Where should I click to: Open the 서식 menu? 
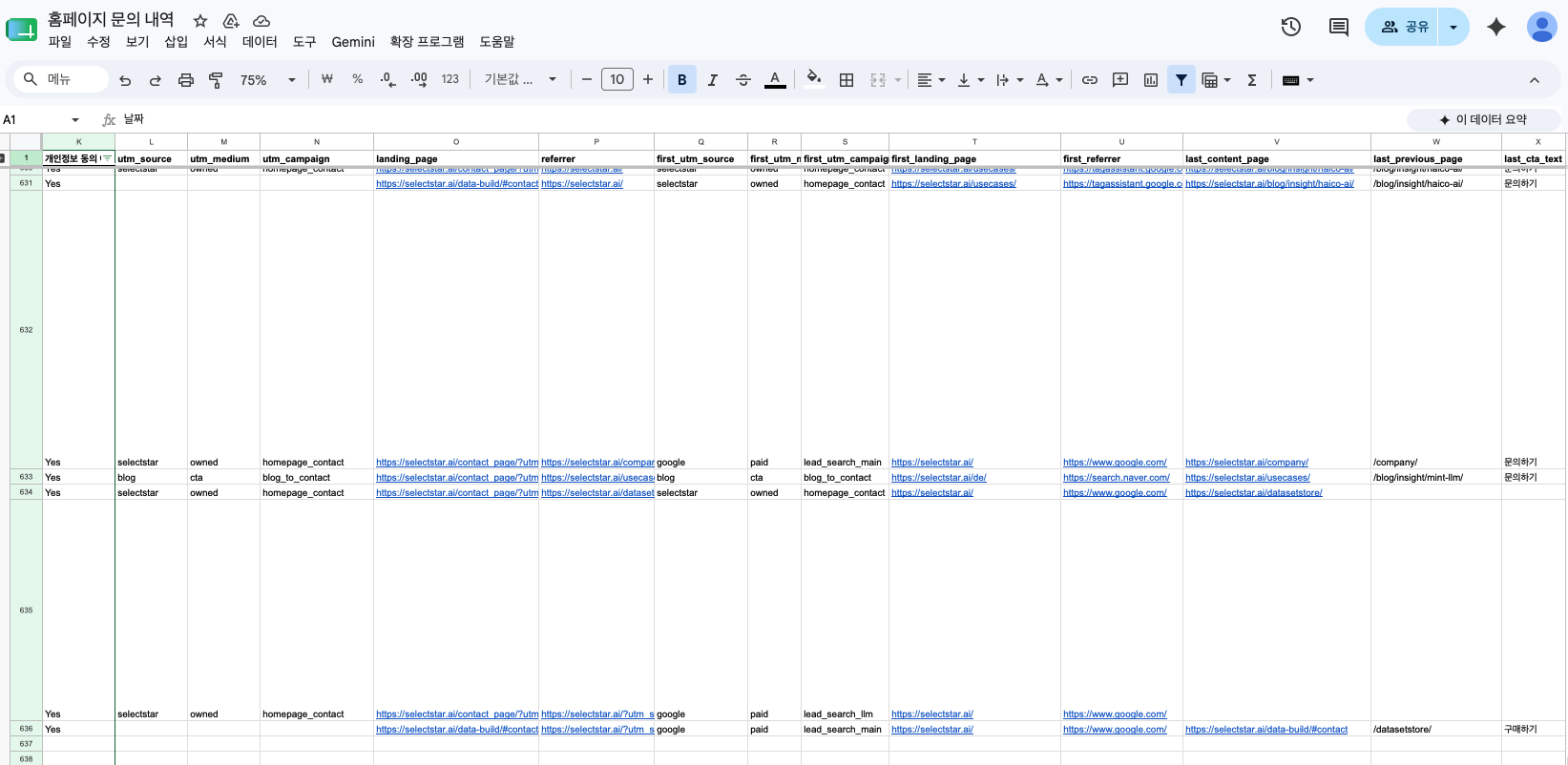[215, 42]
